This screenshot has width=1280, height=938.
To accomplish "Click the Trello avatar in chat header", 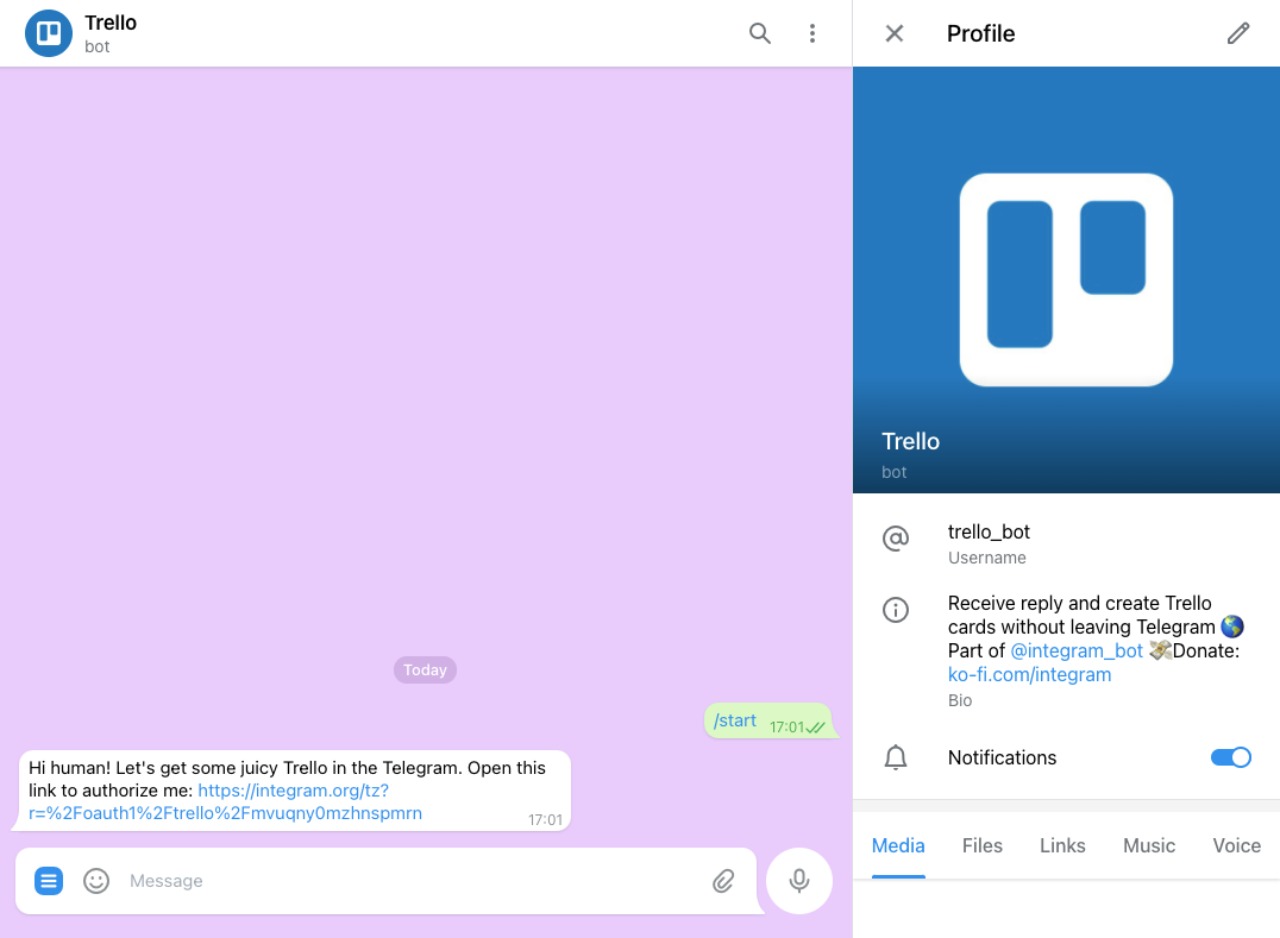I will click(49, 33).
